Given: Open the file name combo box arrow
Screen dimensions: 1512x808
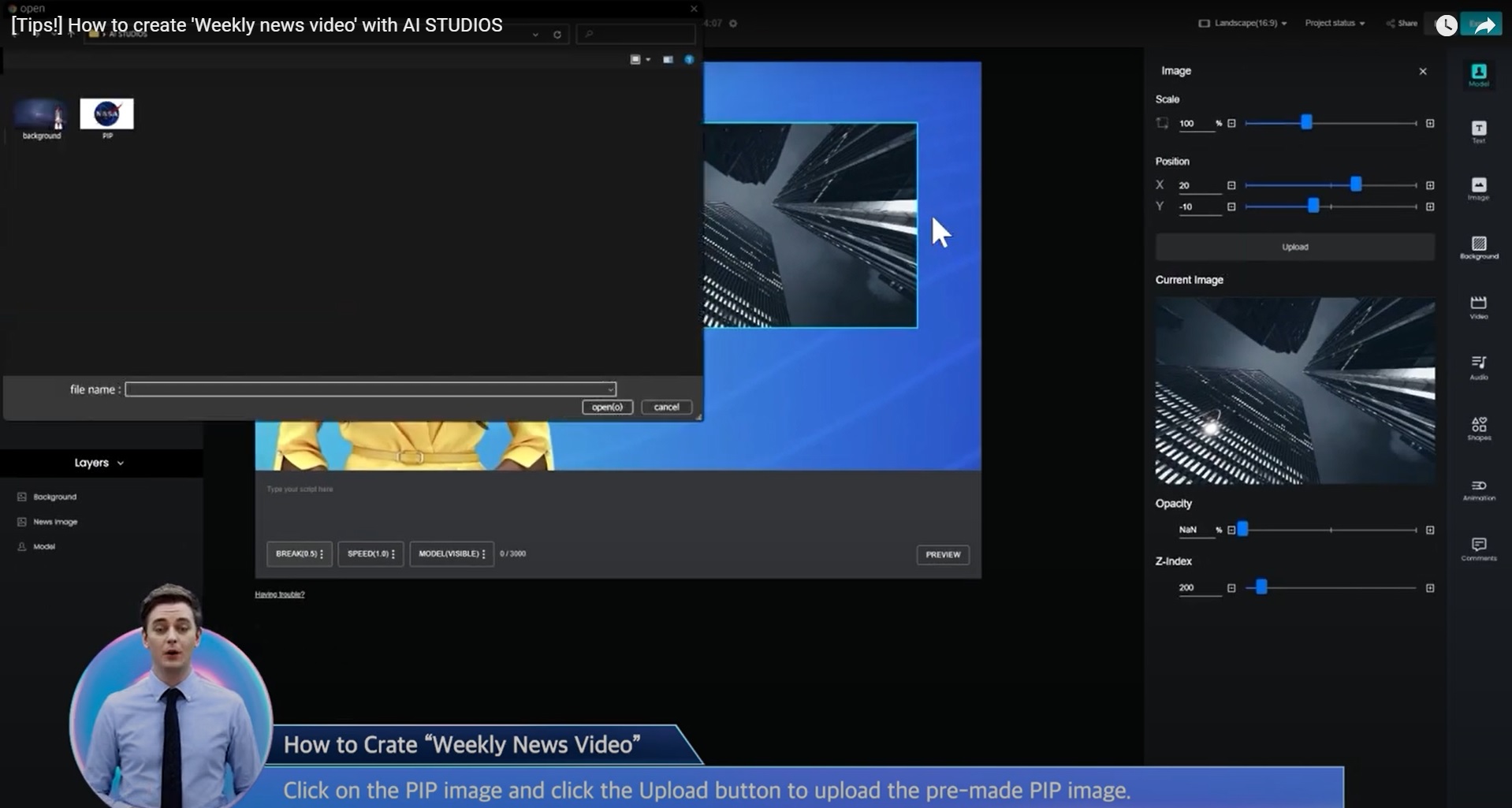Looking at the screenshot, I should tap(610, 389).
